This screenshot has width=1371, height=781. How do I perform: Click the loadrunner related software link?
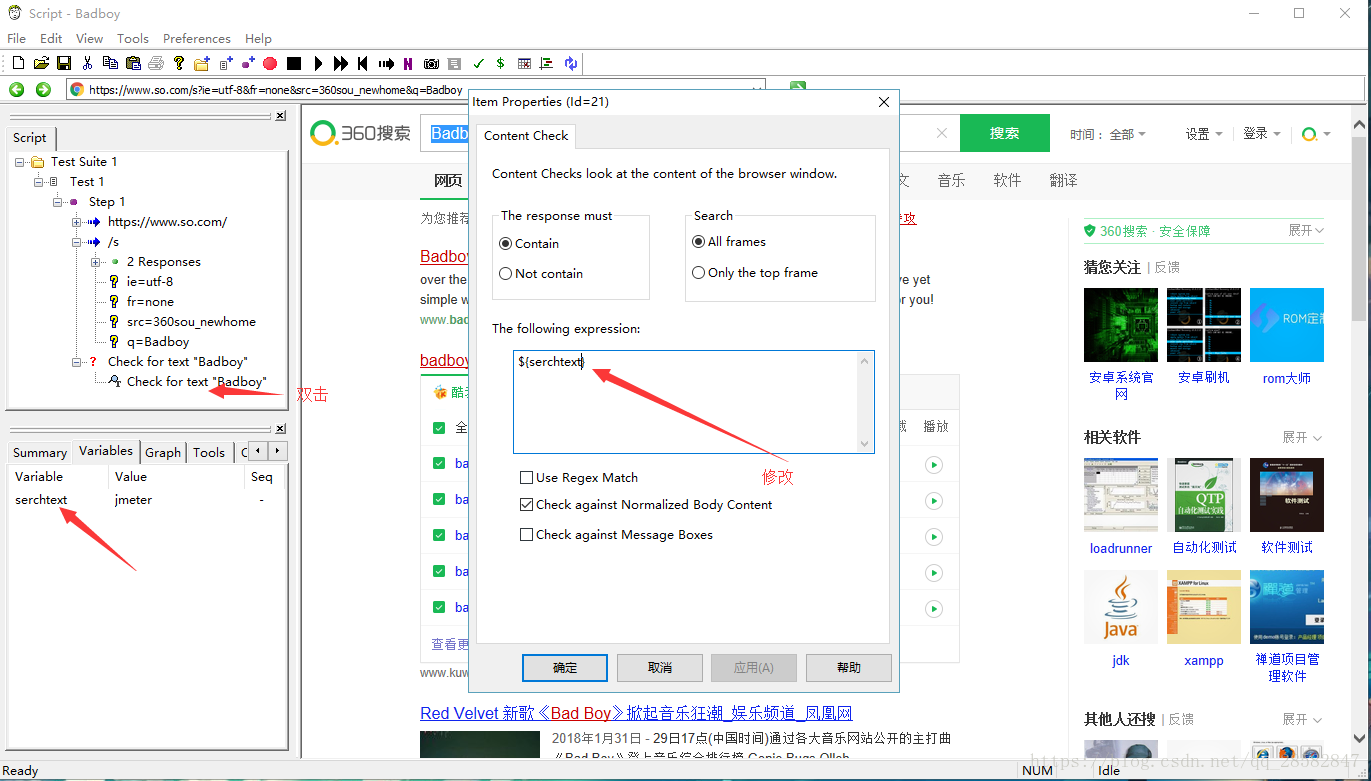(1121, 548)
